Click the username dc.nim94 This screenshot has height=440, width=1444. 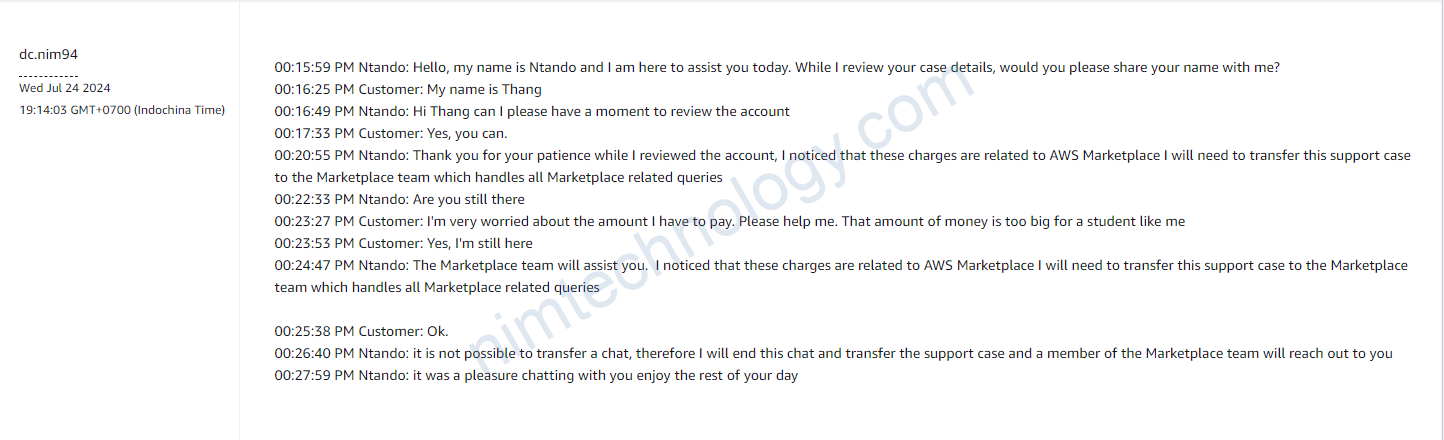point(48,54)
